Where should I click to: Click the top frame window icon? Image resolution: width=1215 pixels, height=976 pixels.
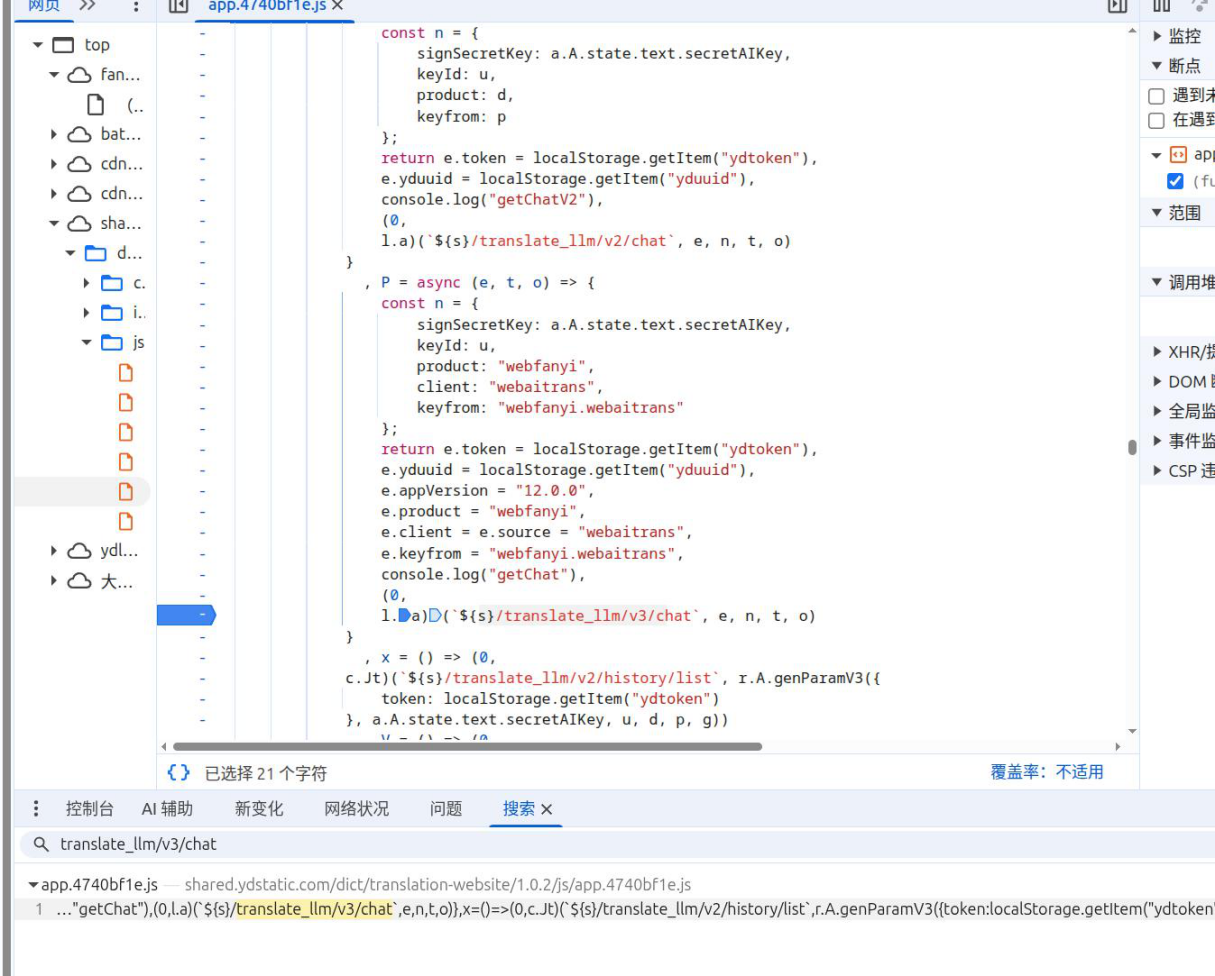click(x=63, y=45)
